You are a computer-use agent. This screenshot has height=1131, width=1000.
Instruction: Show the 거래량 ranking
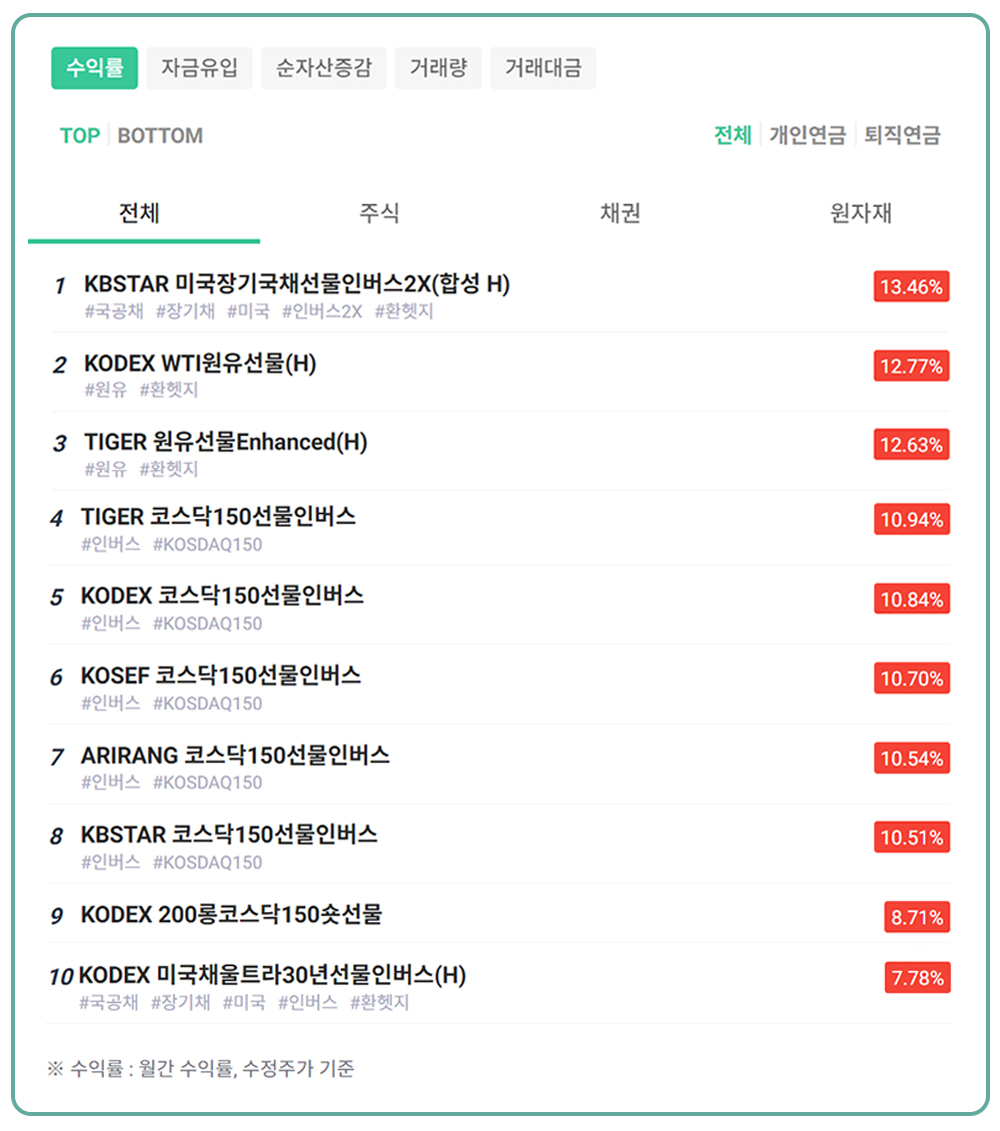[x=438, y=69]
